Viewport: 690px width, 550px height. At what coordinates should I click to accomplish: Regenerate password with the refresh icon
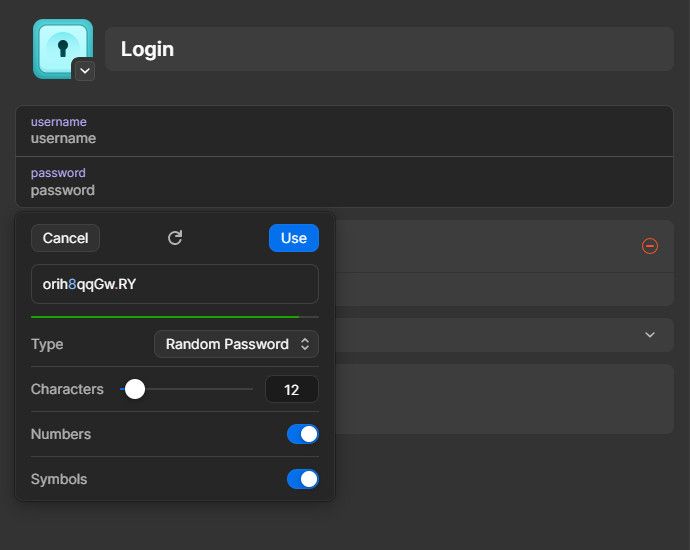coord(175,238)
